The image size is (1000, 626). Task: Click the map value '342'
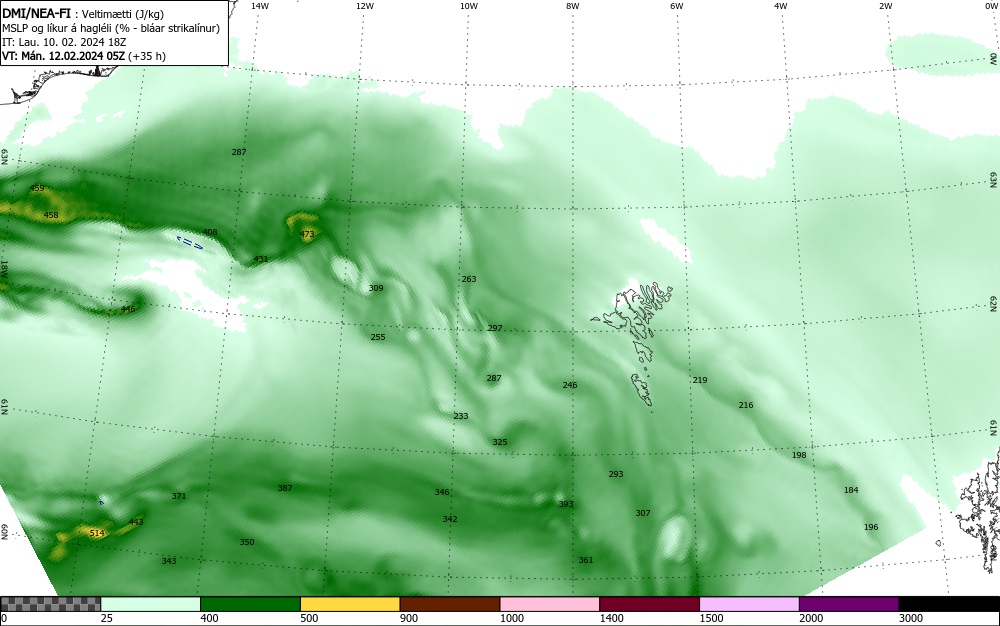(450, 520)
